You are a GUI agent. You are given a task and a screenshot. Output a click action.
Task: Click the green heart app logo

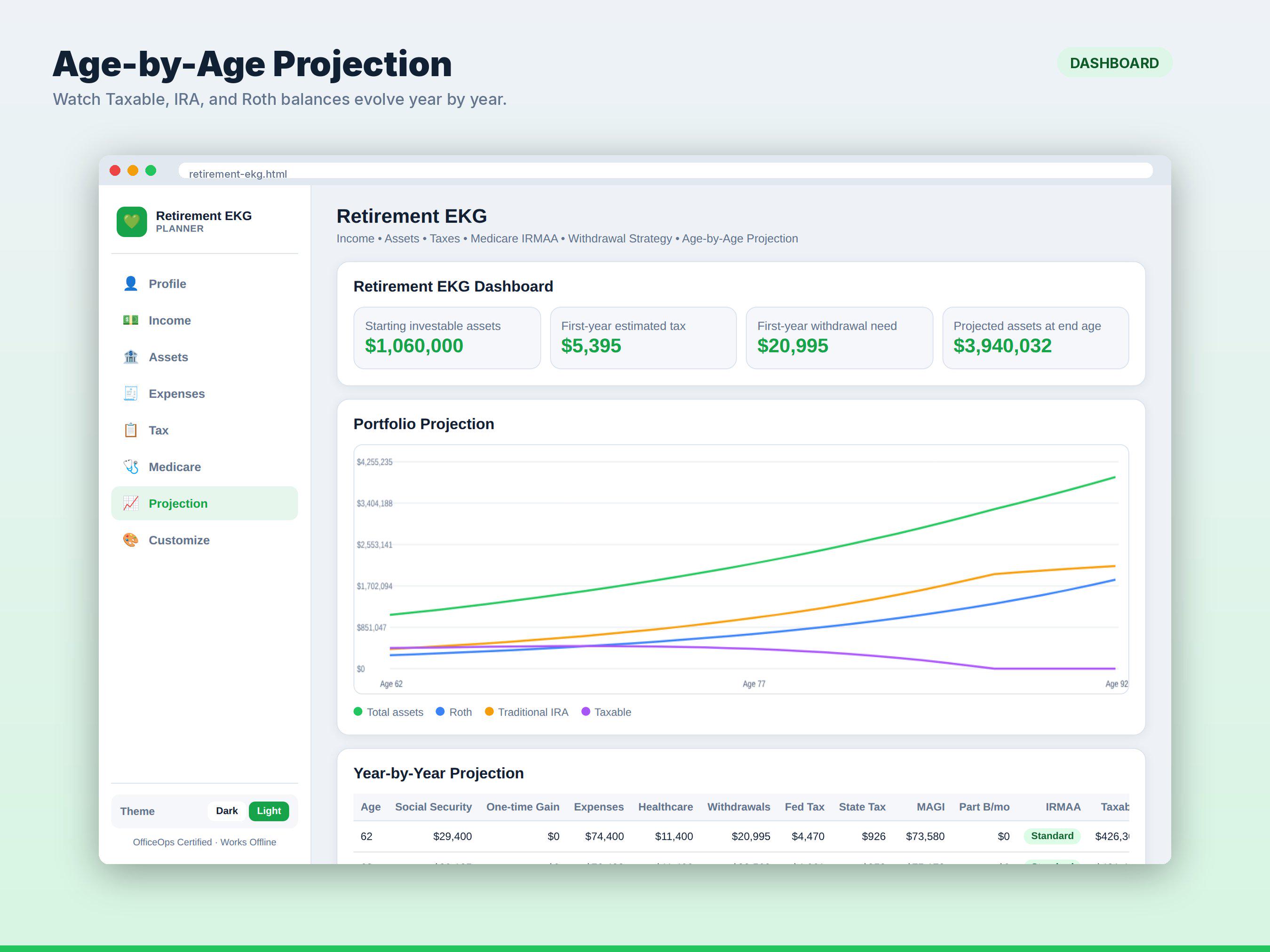click(x=132, y=221)
